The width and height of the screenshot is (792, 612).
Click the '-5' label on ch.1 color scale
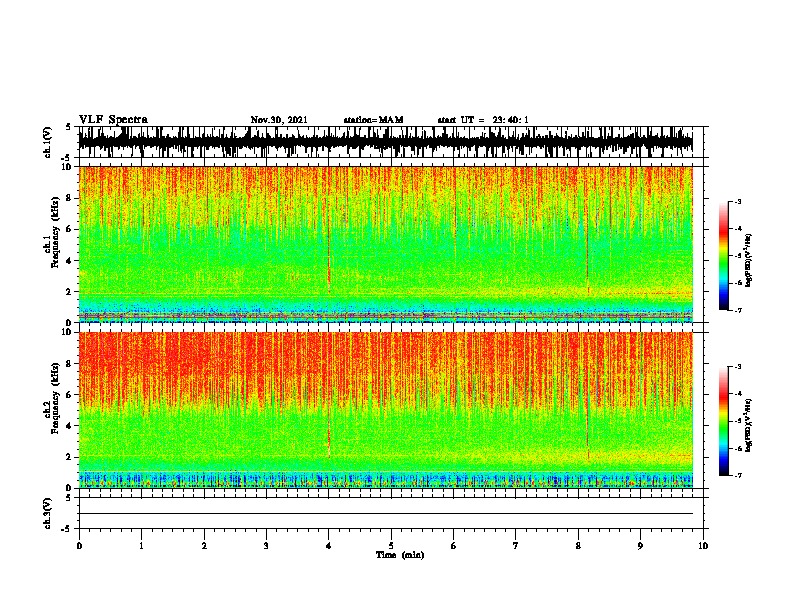coord(737,256)
